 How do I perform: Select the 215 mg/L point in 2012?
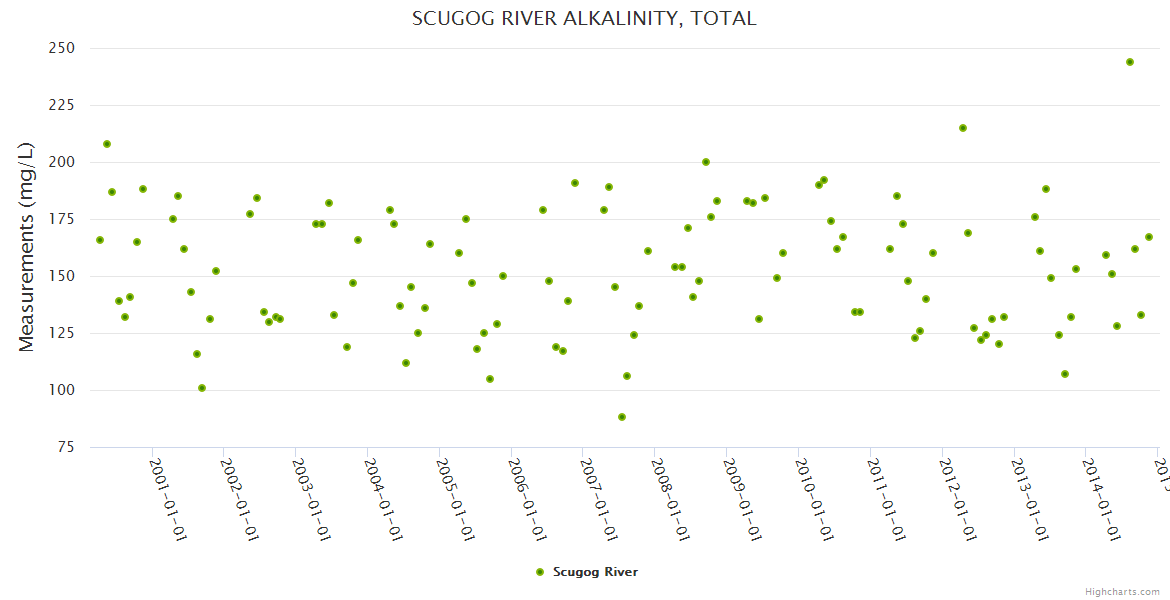[x=963, y=128]
